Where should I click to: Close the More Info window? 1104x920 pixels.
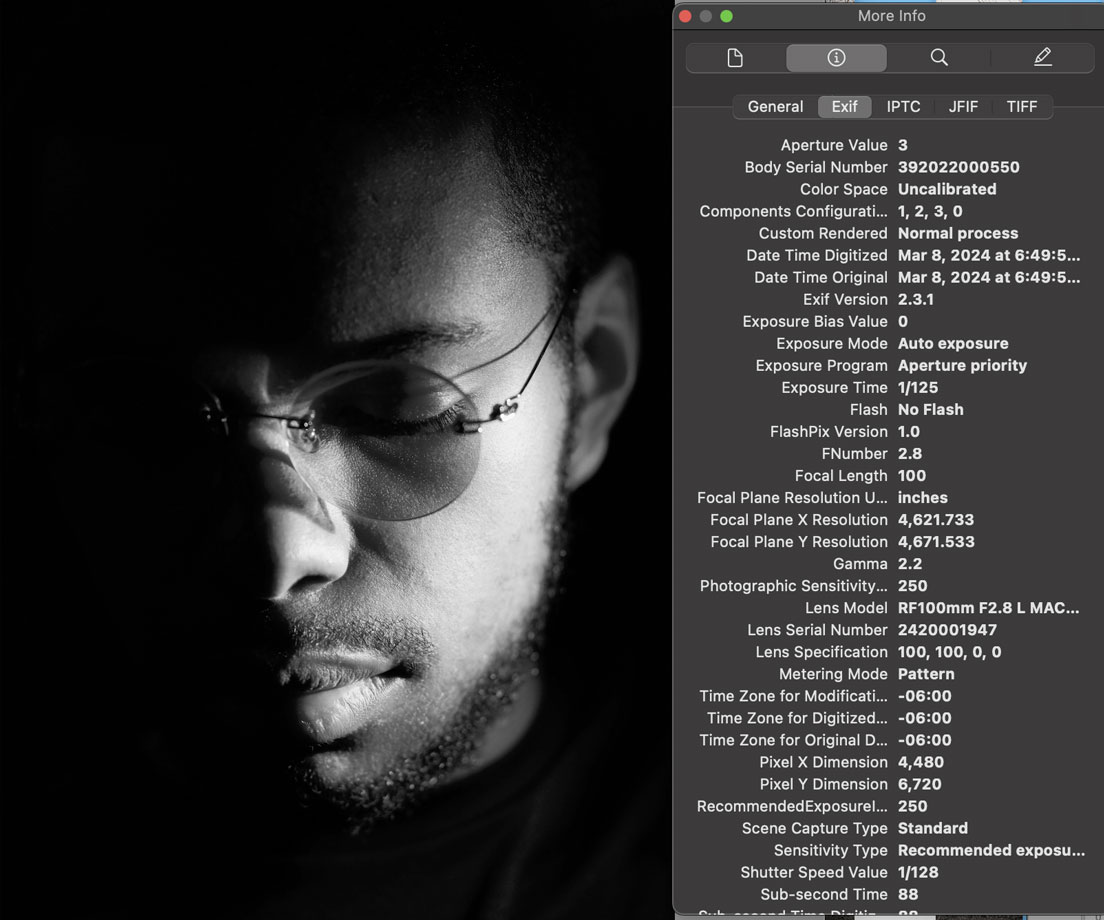coord(685,16)
